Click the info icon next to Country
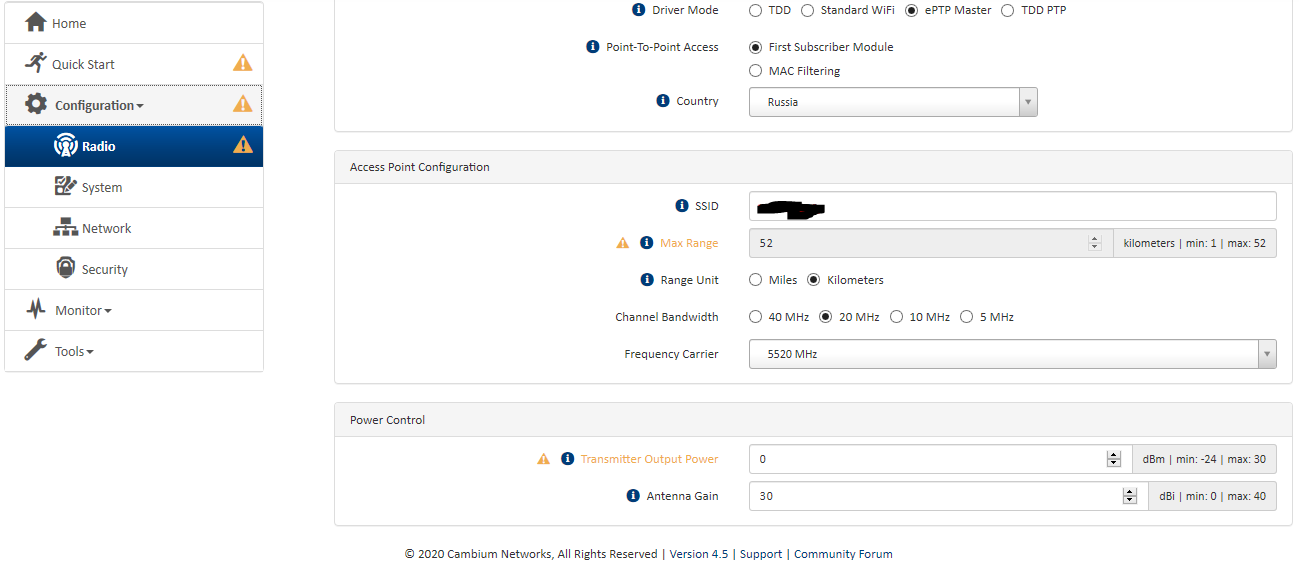This screenshot has height=566, width=1299. [x=662, y=101]
